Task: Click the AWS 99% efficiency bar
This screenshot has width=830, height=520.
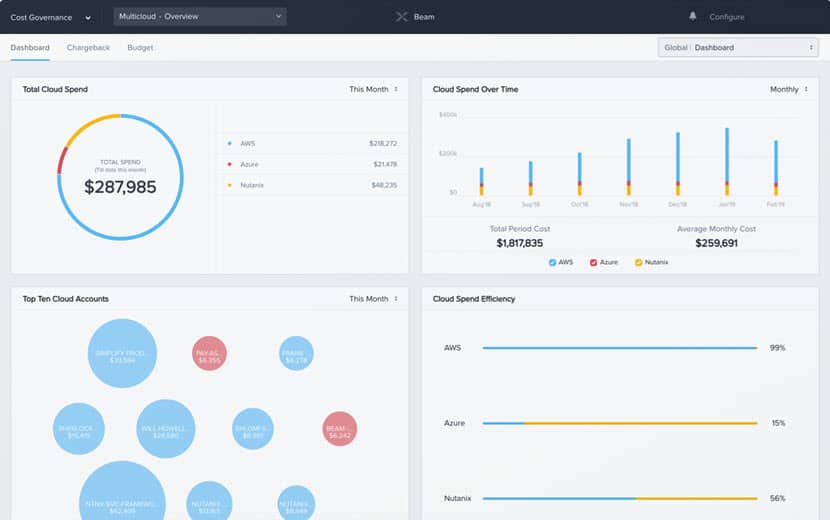Action: [x=620, y=348]
